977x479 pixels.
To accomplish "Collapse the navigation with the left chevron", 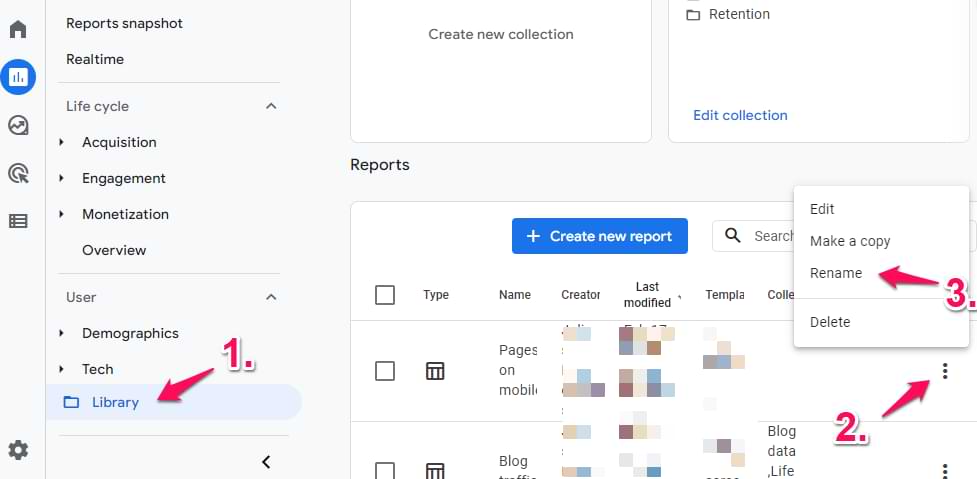I will (x=266, y=461).
